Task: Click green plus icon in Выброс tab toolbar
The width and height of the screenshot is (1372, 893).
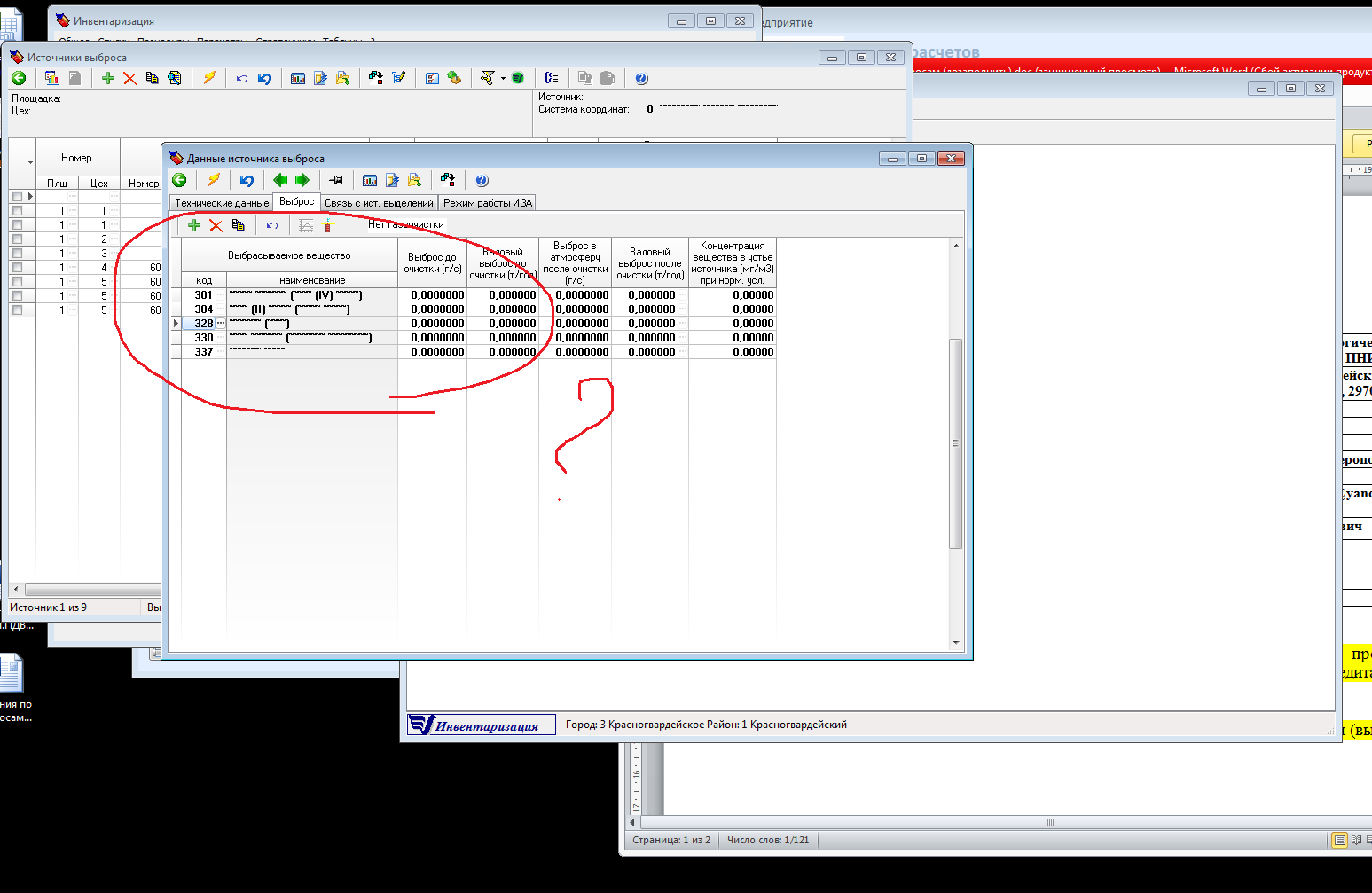Action: [x=194, y=225]
